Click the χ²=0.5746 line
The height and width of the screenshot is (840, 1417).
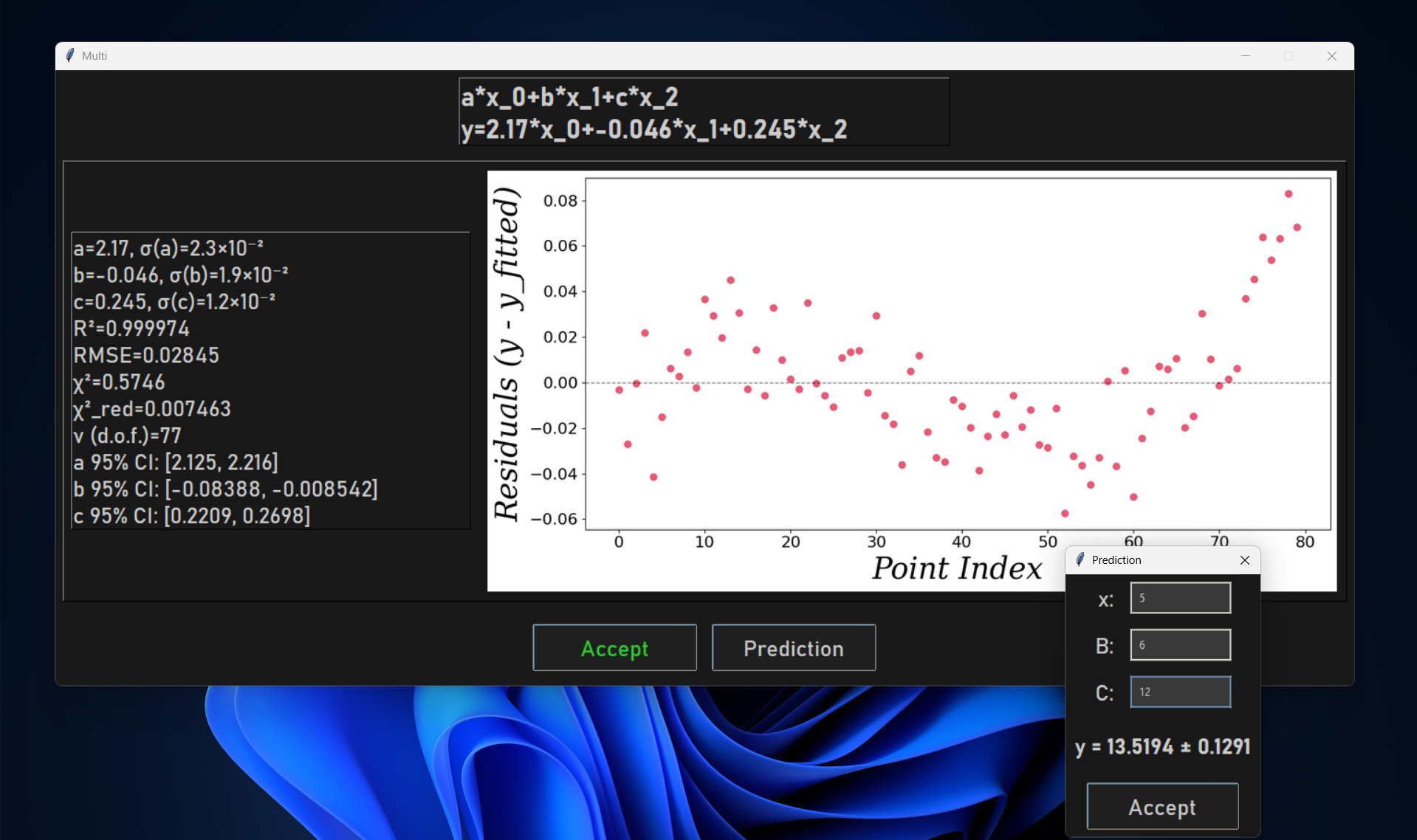tap(119, 382)
